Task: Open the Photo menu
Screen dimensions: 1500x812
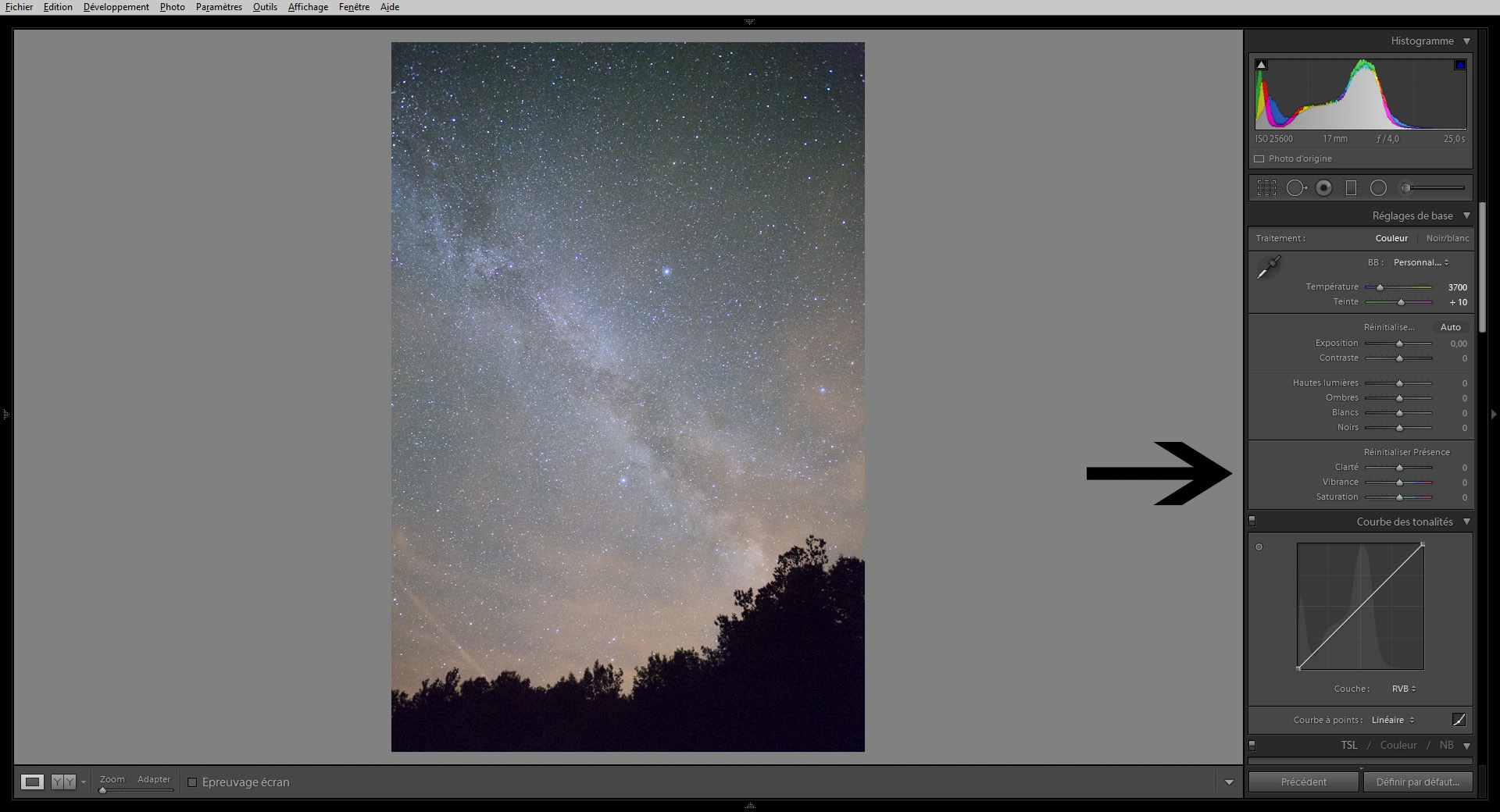Action: click(173, 7)
